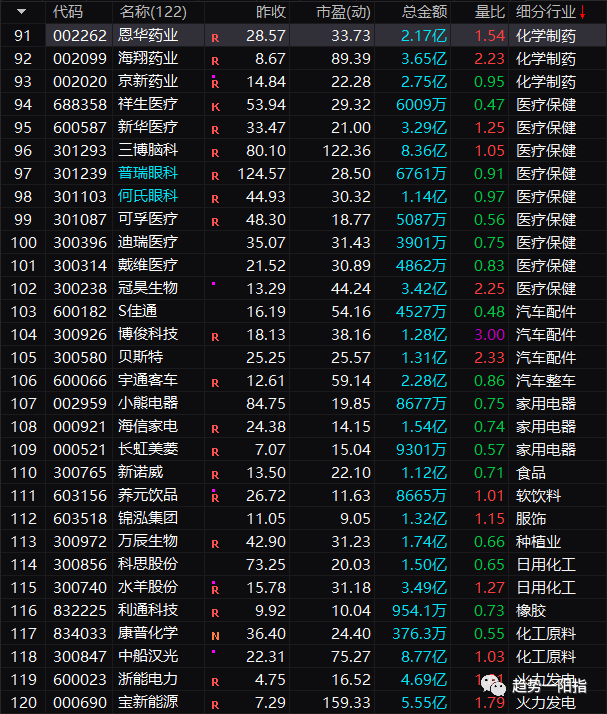Open highlighted stock 何氏眼科
The width and height of the screenshot is (607, 714).
(x=148, y=196)
